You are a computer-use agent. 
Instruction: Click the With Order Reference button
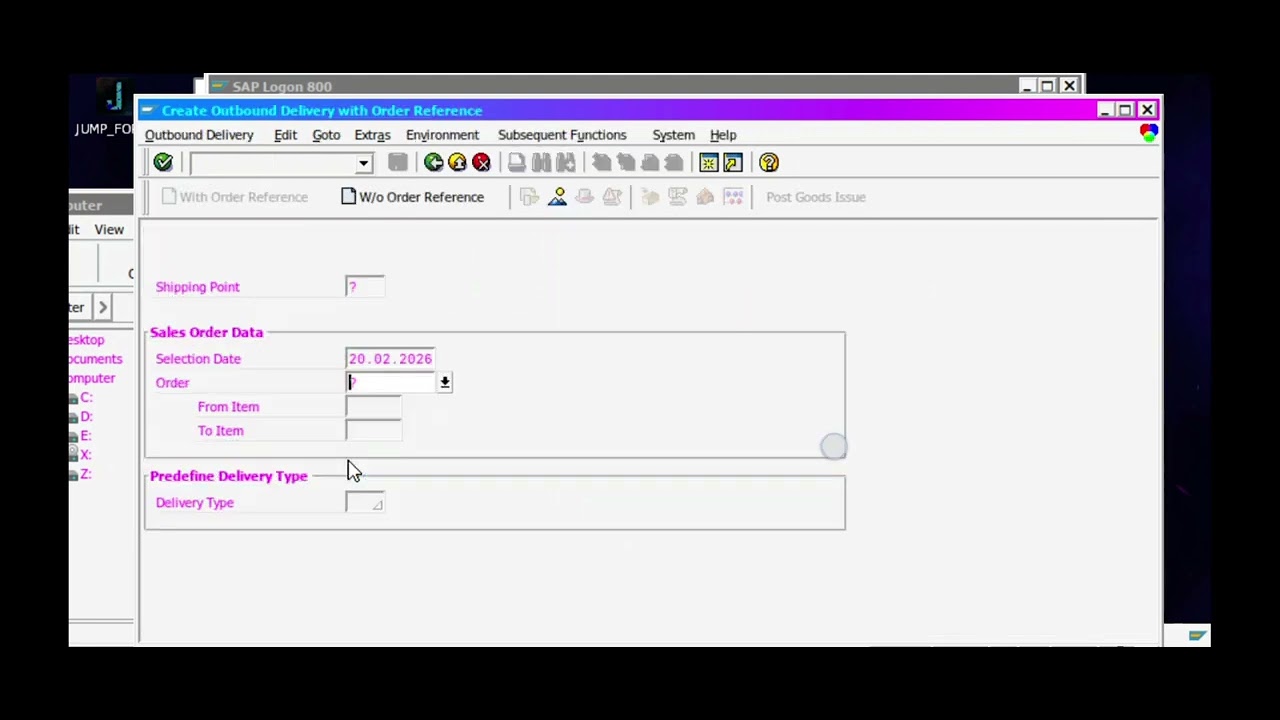click(x=234, y=197)
